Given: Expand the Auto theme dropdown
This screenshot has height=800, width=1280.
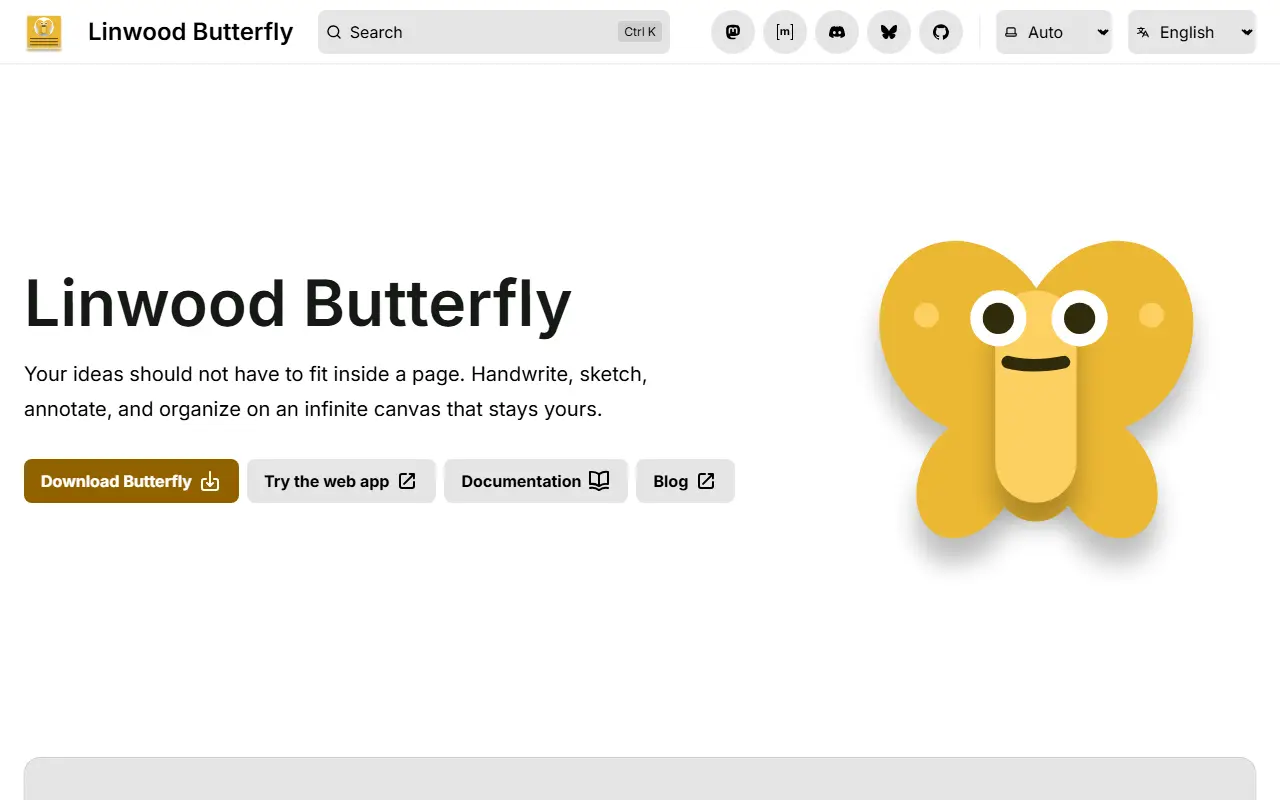Looking at the screenshot, I should point(1054,32).
